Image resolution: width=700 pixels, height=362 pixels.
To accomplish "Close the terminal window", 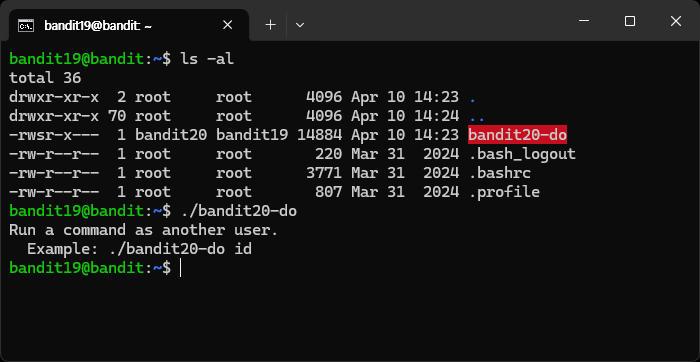I will [x=676, y=21].
